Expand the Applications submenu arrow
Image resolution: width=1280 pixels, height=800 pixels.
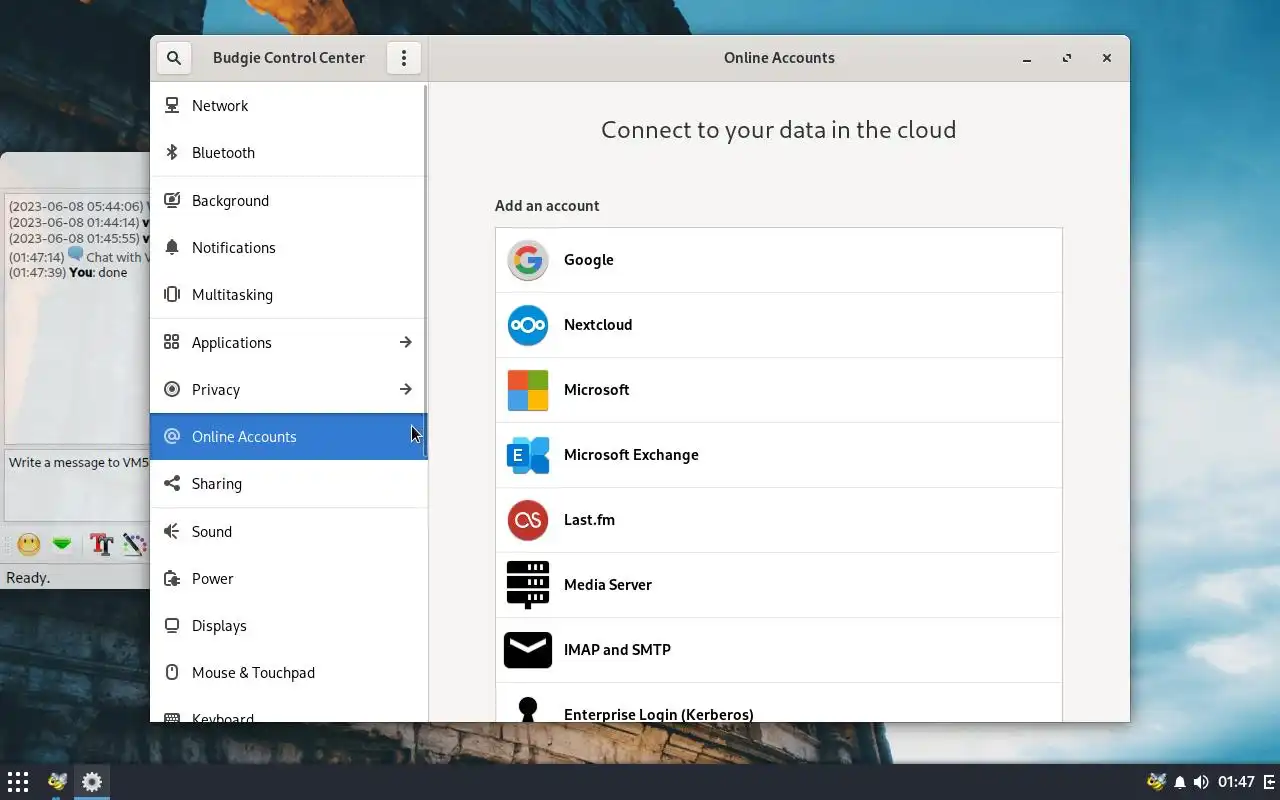coord(405,342)
